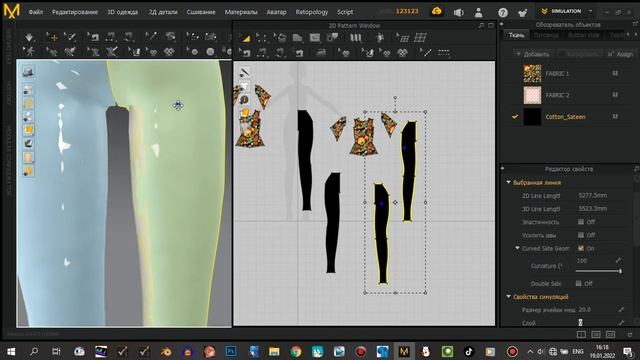Click the Добавить fabric button

[x=533, y=54]
